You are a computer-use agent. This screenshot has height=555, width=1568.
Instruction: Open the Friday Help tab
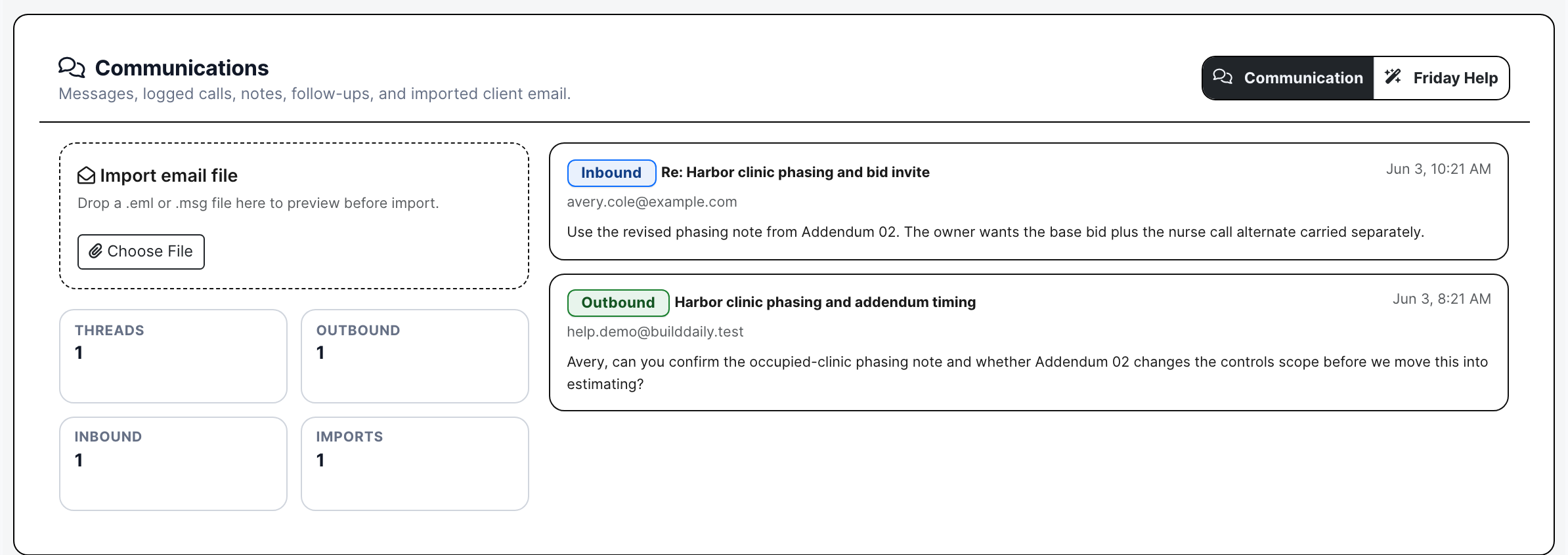(1441, 78)
